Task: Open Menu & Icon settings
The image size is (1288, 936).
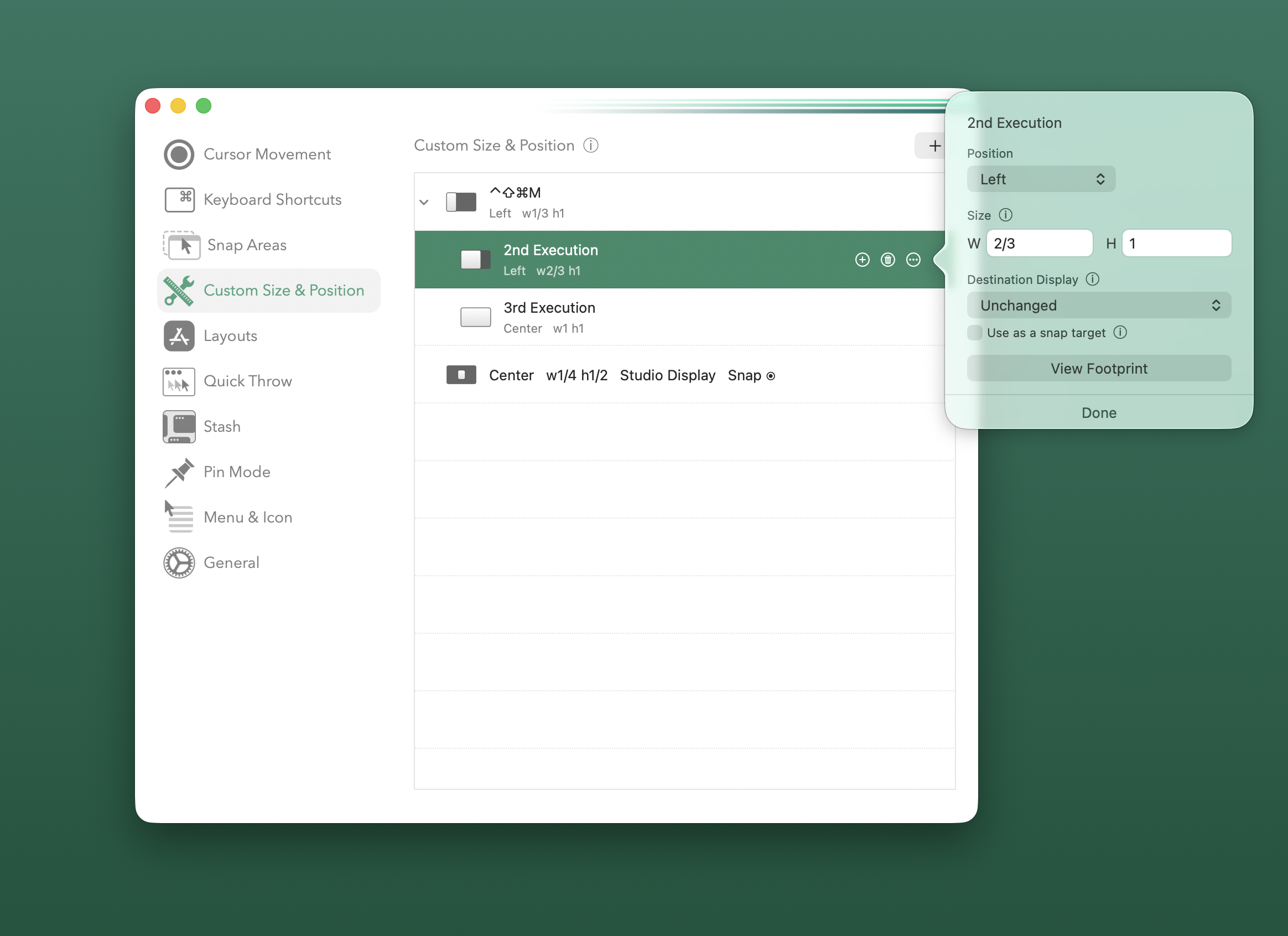Action: (228, 517)
